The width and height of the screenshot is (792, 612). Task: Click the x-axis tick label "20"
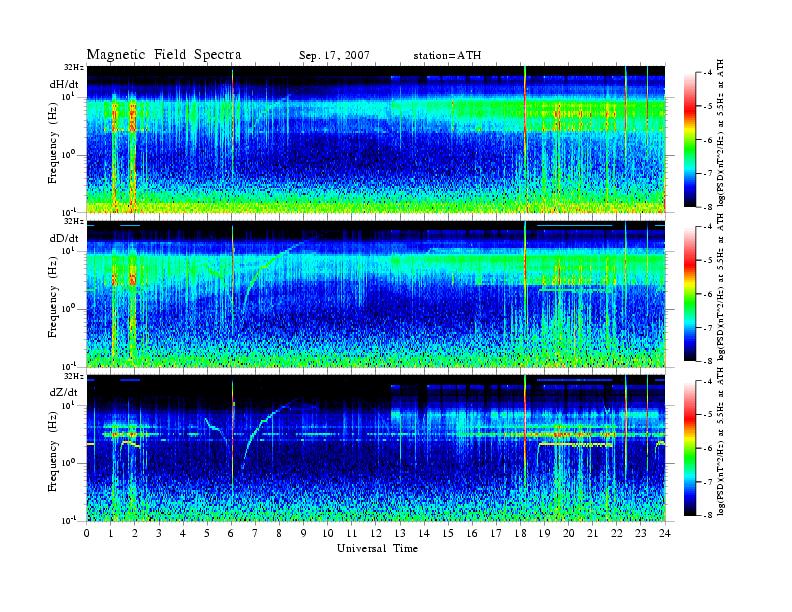point(569,533)
